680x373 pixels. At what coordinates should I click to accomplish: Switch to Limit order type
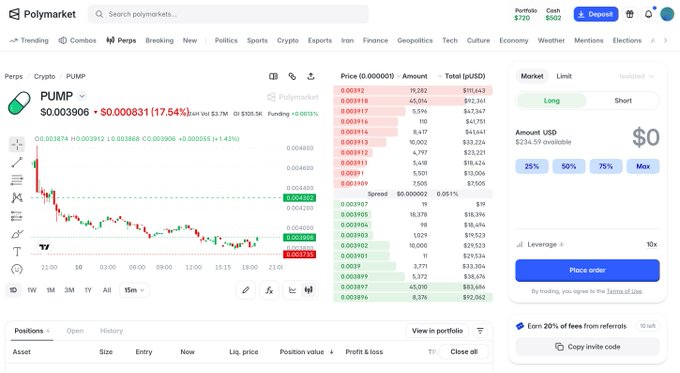pos(564,76)
